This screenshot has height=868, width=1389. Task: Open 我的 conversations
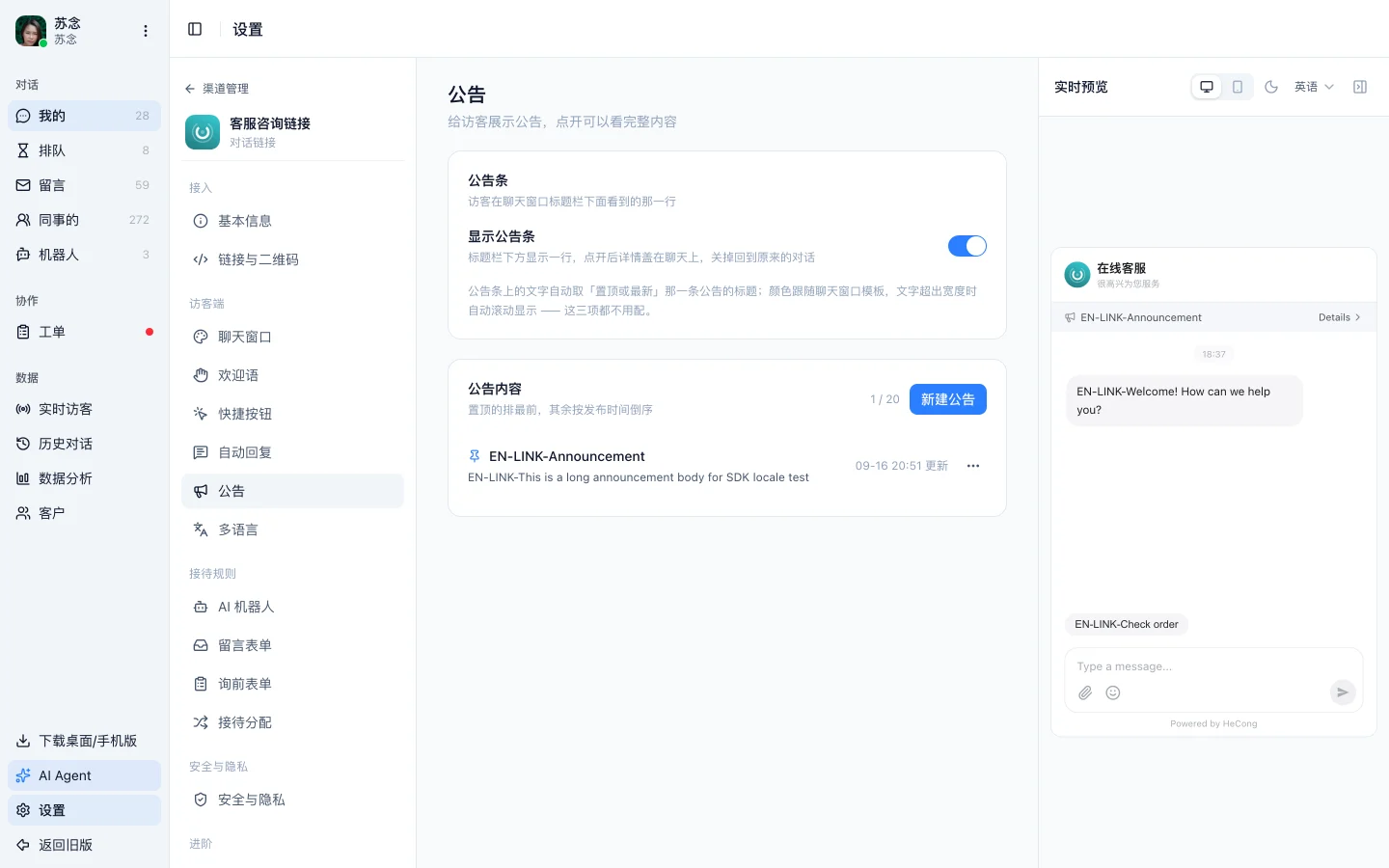84,116
